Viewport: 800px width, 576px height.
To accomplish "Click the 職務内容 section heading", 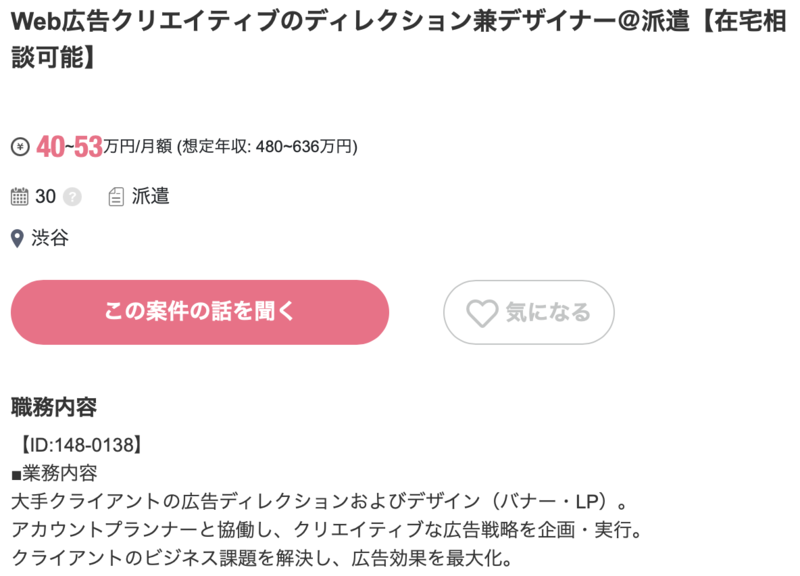I will click(53, 407).
